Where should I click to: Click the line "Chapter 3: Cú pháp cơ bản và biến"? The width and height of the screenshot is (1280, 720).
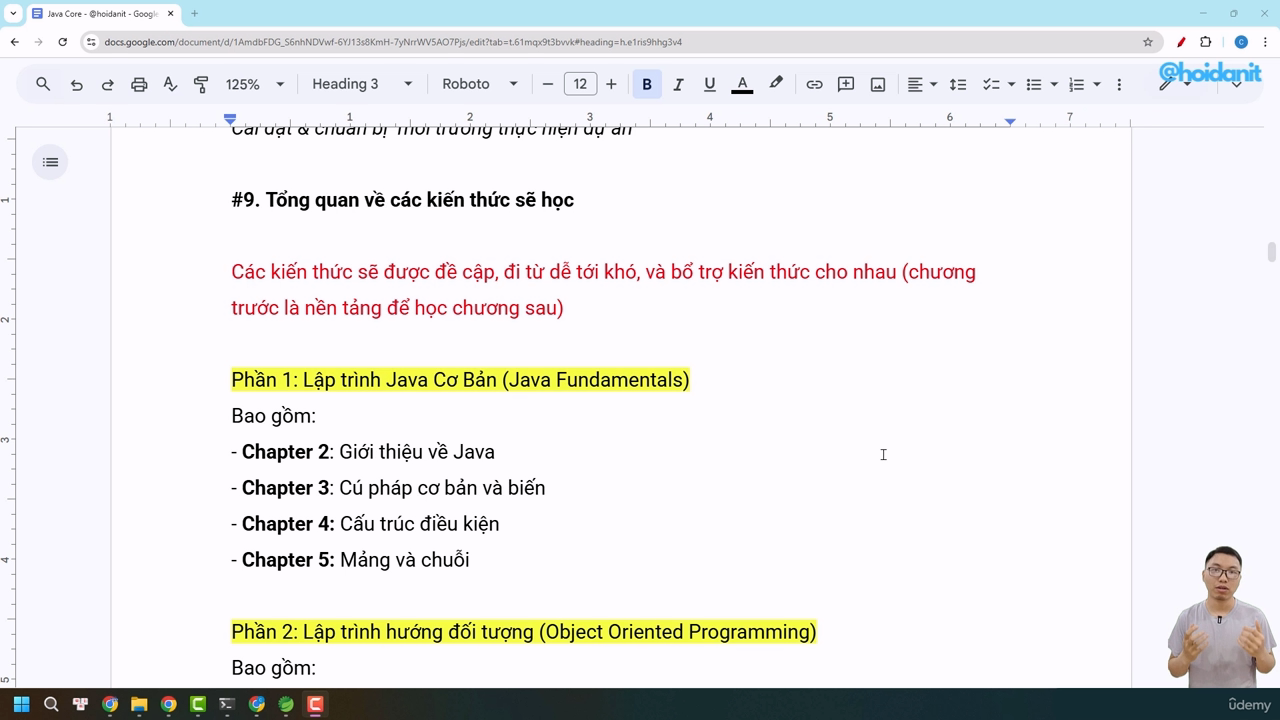coord(388,488)
